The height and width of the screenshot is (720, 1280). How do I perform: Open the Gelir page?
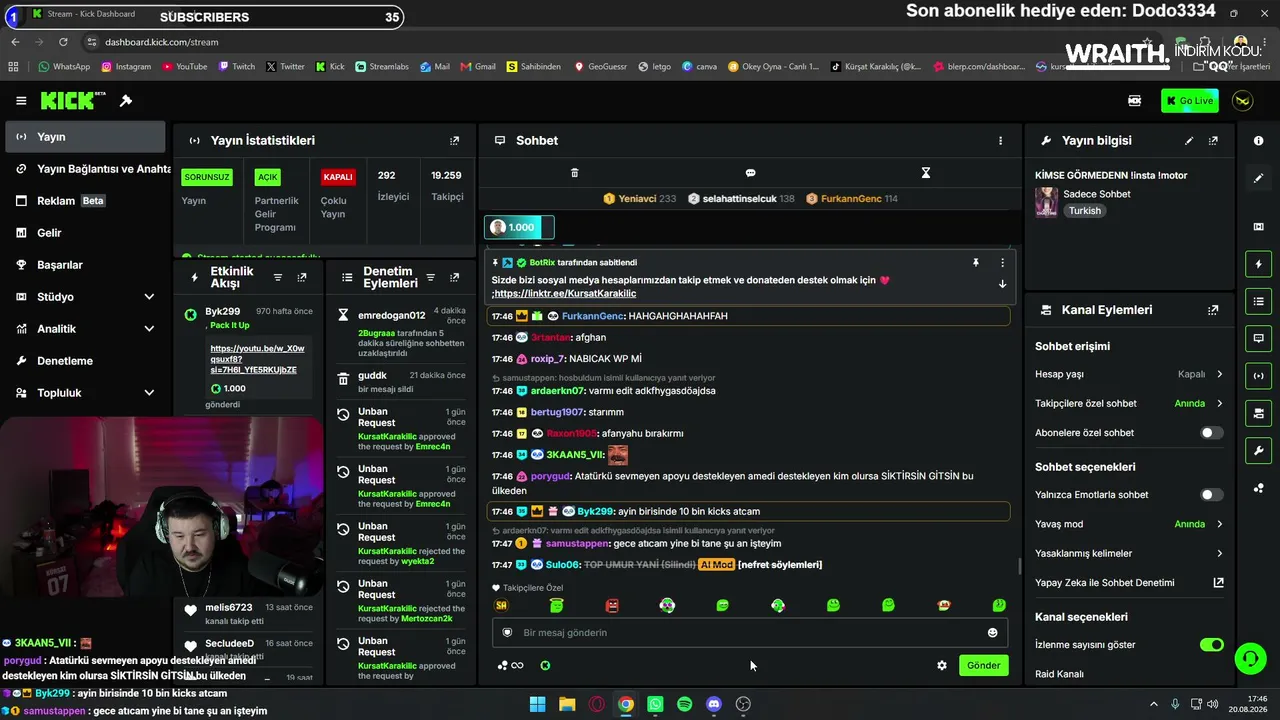[x=83, y=233]
